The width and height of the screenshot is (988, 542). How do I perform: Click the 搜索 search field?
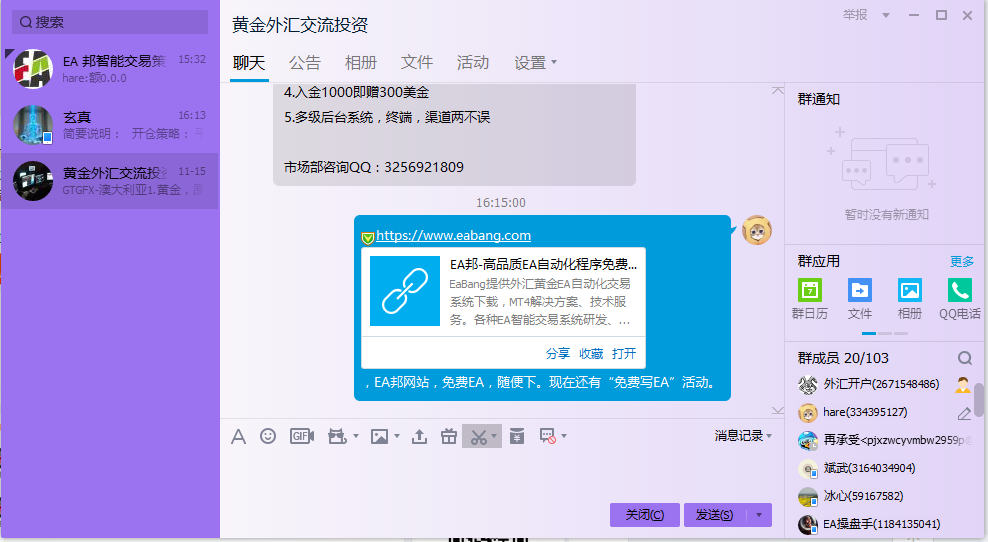pos(110,22)
